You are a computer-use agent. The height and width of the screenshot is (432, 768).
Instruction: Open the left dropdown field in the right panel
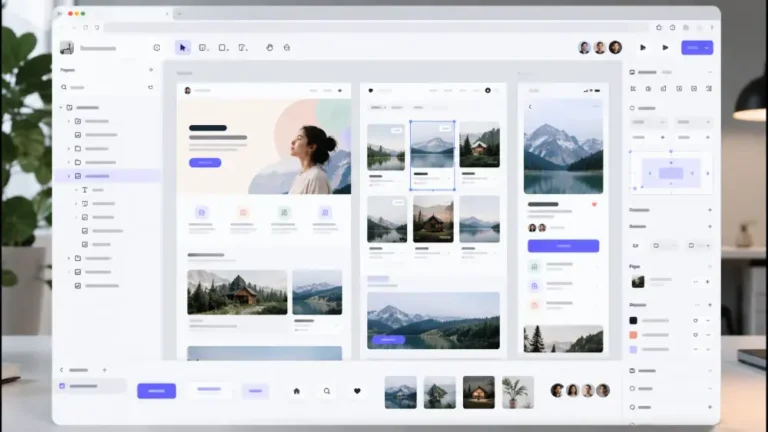pos(648,122)
